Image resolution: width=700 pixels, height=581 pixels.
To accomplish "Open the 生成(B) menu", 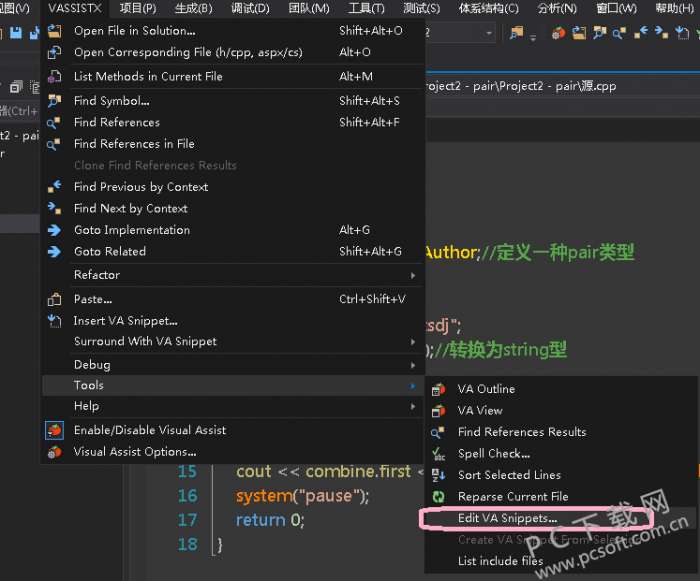I will 193,8.
